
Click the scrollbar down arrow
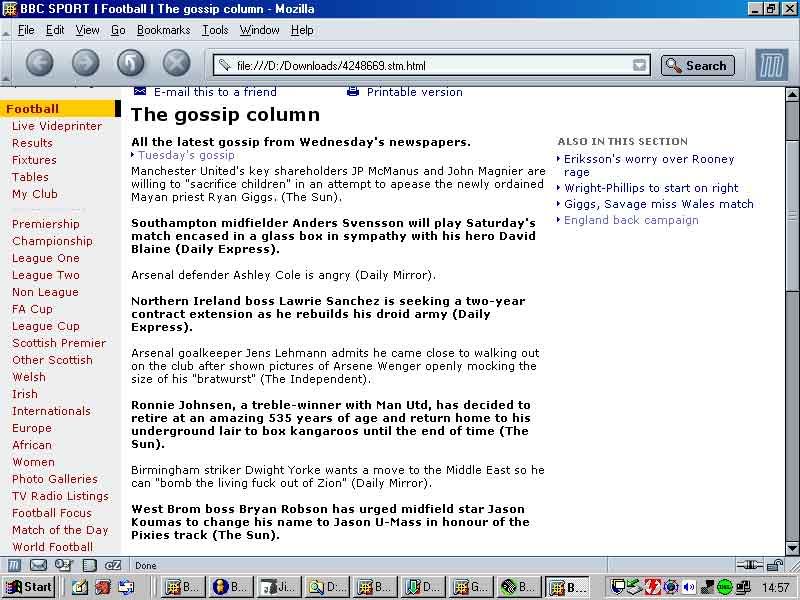(x=792, y=548)
